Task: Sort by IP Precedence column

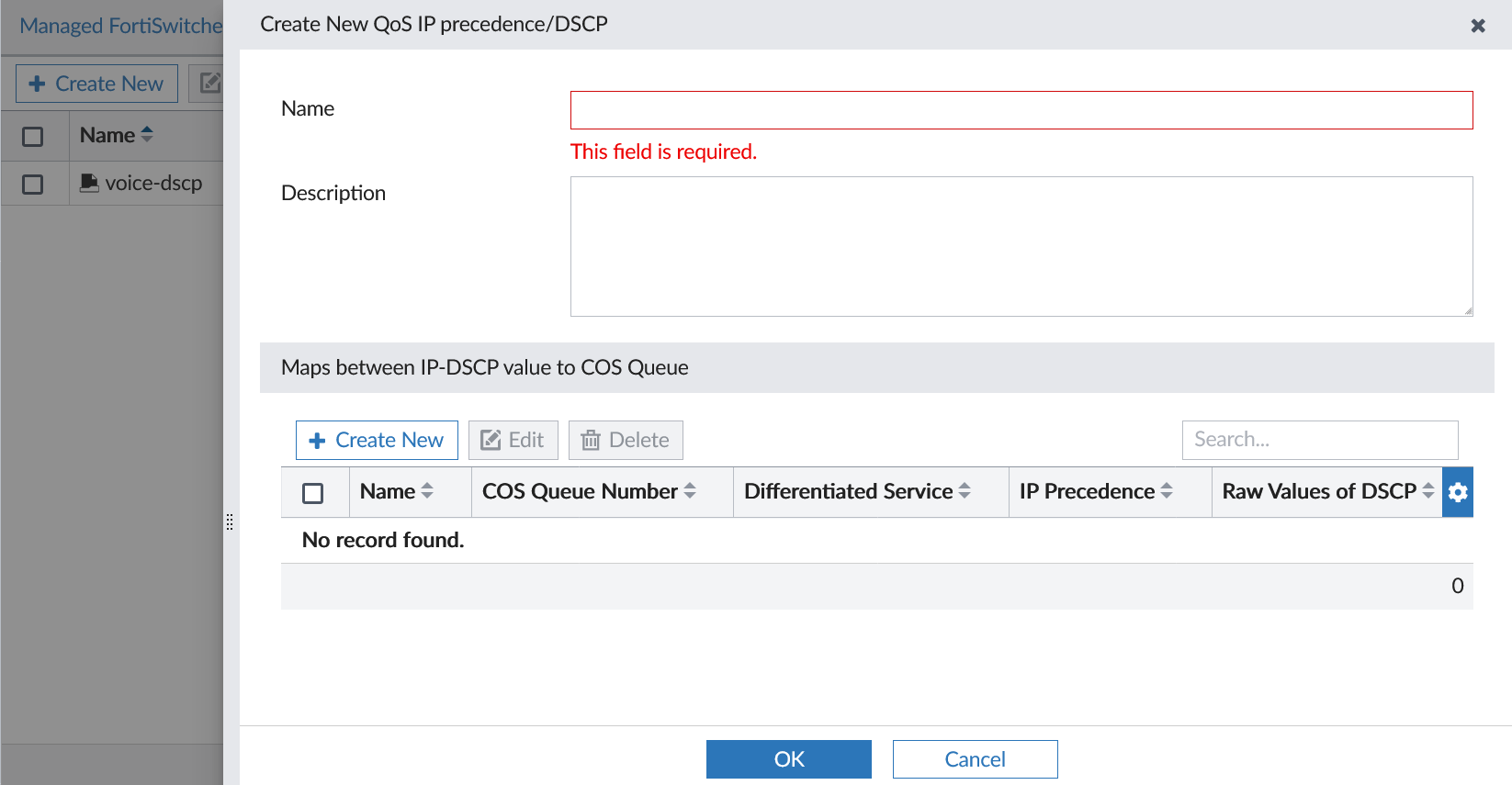Action: coord(1096,492)
